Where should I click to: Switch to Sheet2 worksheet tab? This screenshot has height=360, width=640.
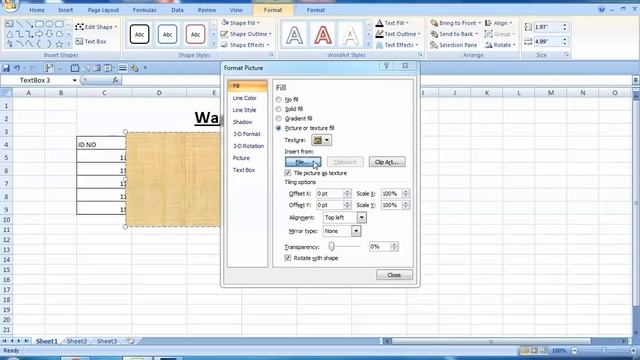(x=77, y=341)
